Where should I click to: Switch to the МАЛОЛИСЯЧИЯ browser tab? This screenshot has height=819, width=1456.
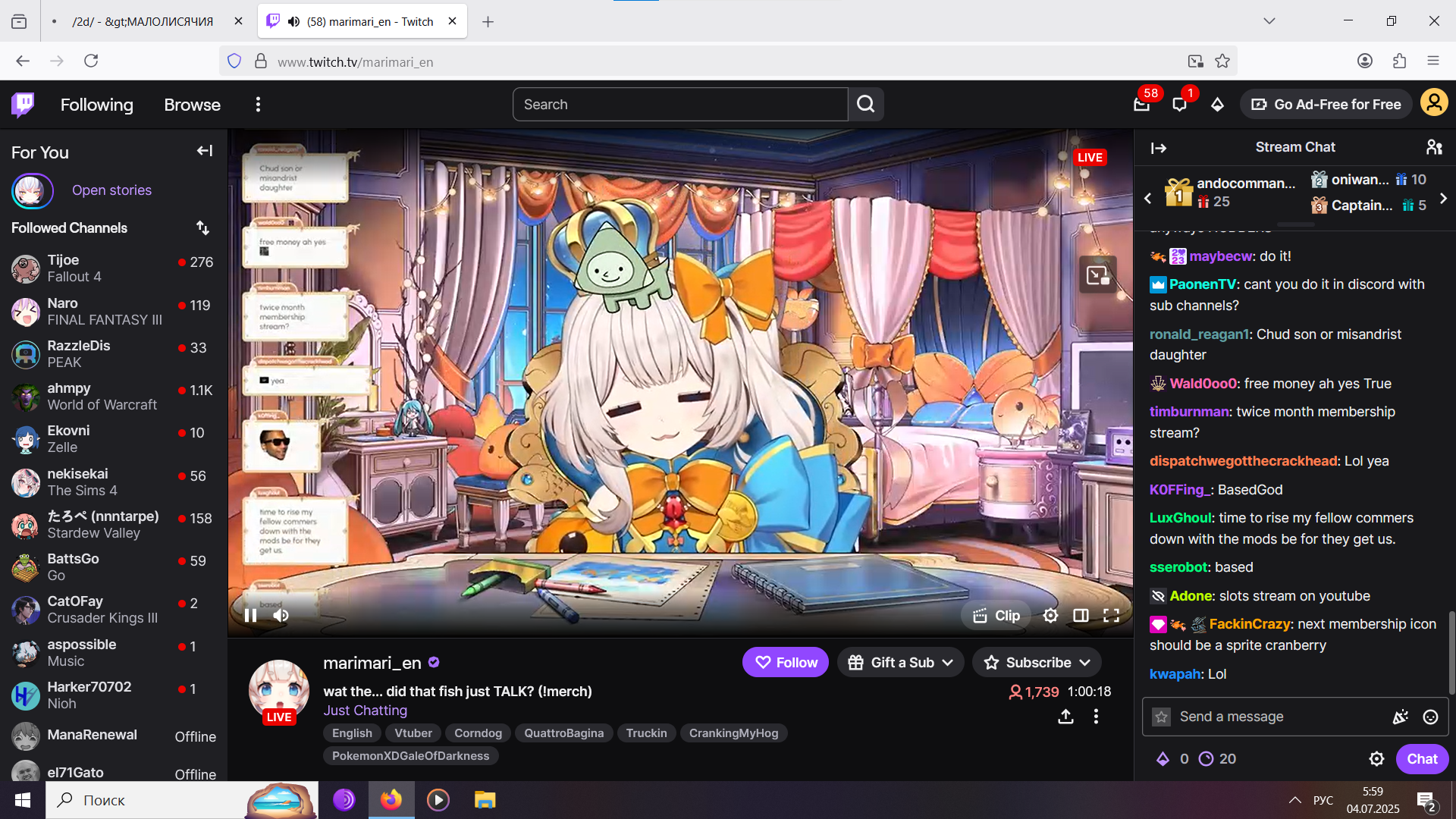(143, 21)
